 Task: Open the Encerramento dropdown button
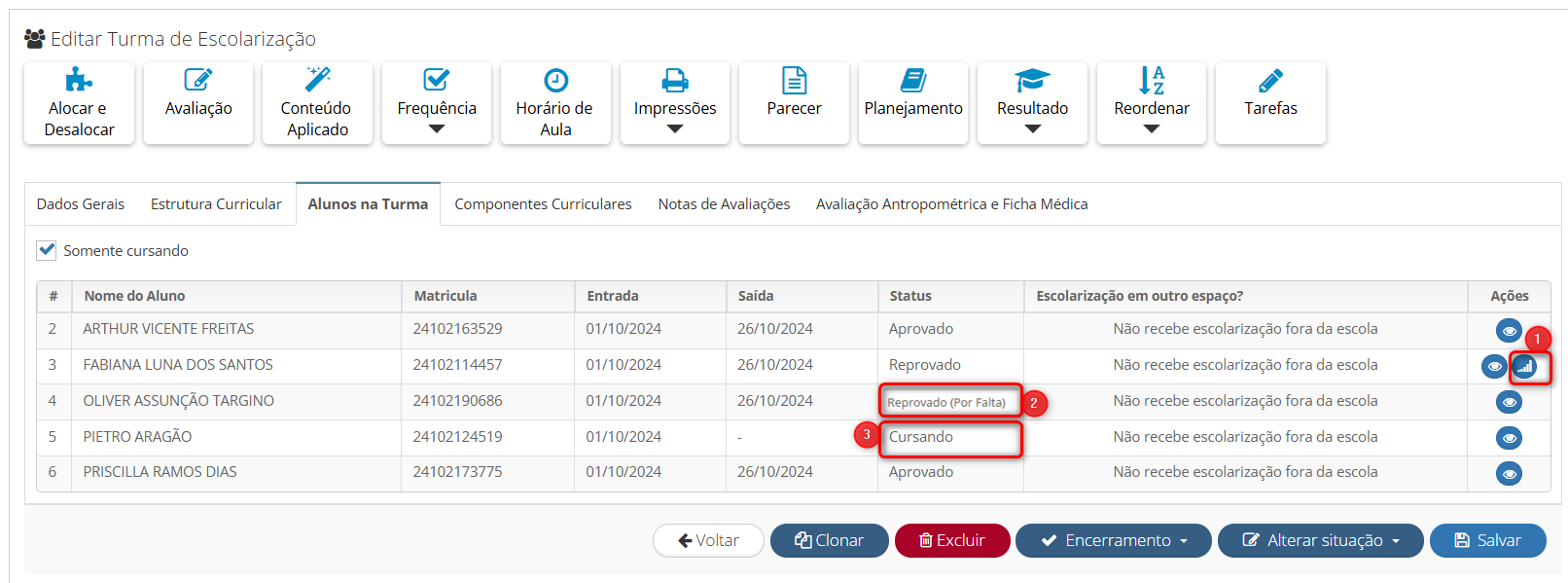click(x=1113, y=540)
